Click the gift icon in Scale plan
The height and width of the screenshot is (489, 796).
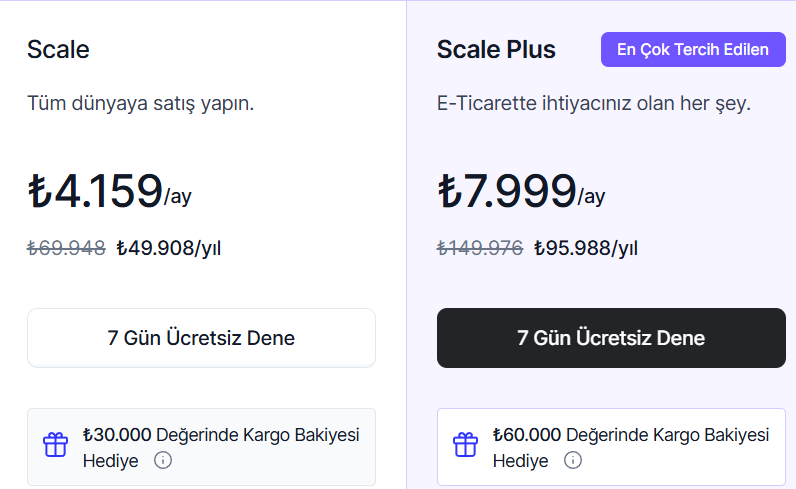pyautogui.click(x=55, y=445)
